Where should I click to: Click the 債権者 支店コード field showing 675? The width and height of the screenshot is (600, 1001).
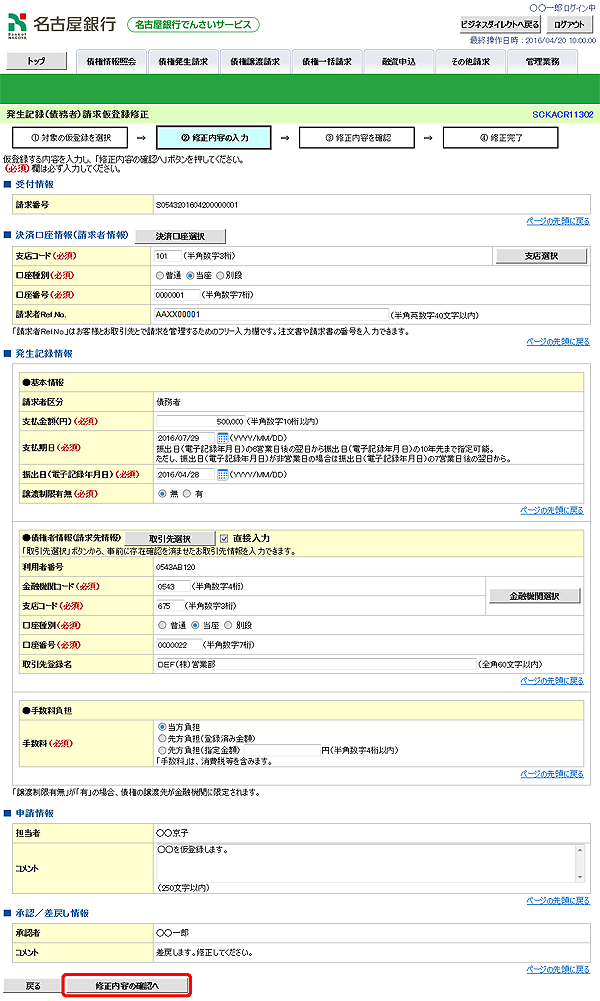tap(170, 606)
